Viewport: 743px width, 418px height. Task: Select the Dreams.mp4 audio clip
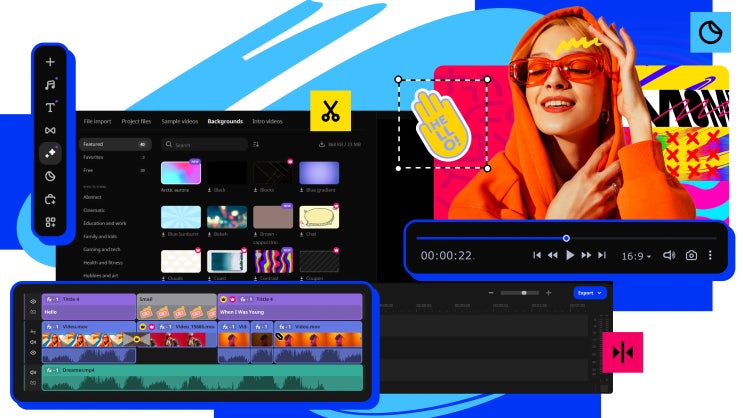point(202,378)
